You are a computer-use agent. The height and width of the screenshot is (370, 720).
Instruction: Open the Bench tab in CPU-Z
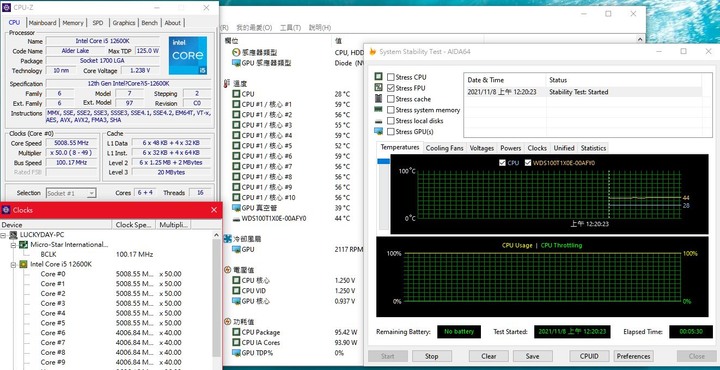click(x=149, y=22)
